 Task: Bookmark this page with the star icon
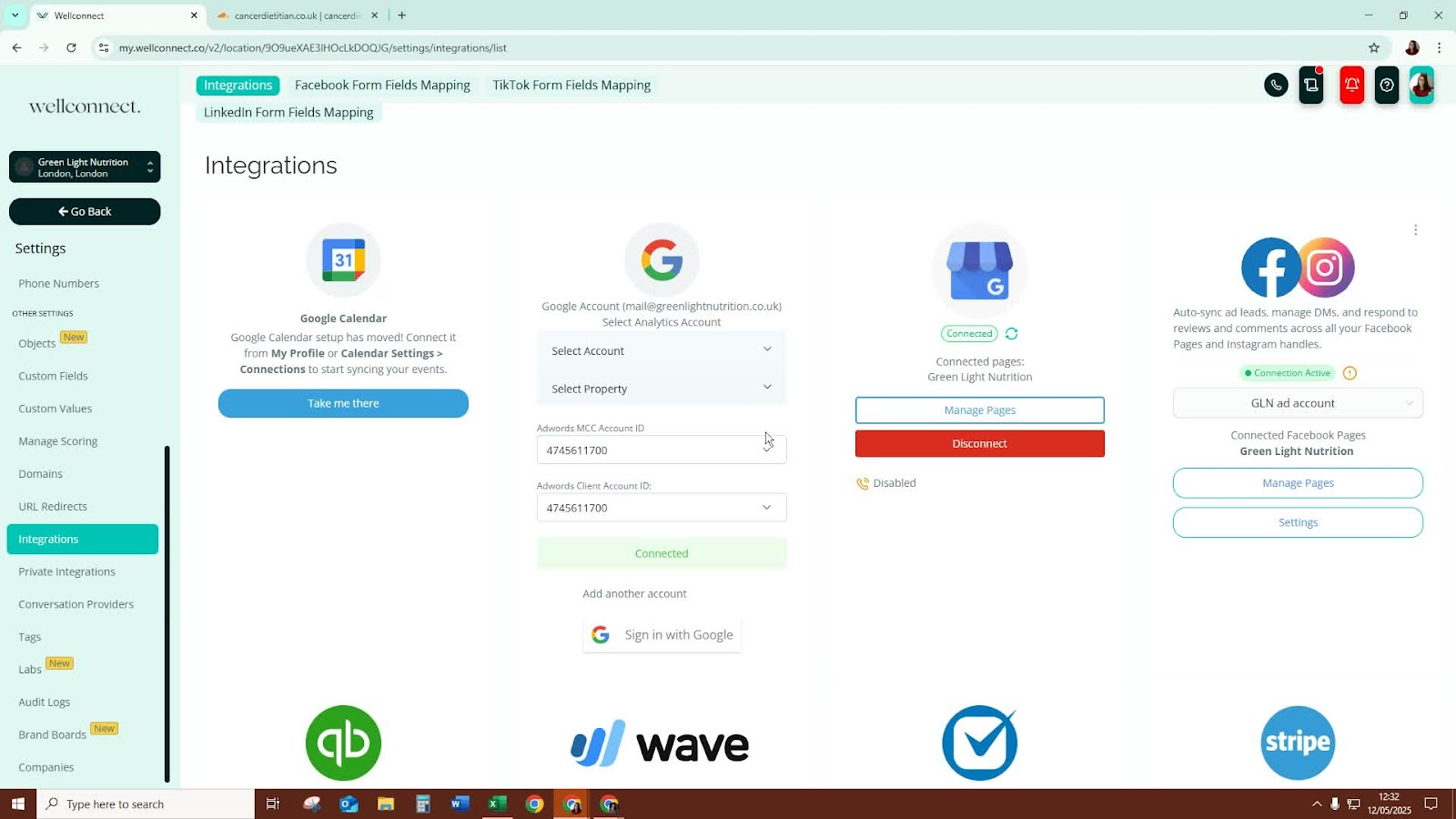click(x=1374, y=48)
